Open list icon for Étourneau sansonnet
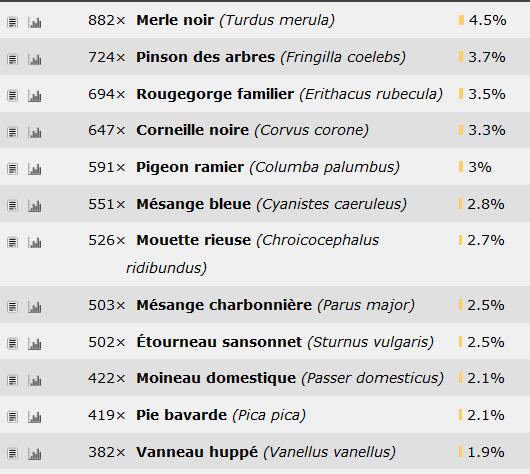Image resolution: width=530 pixels, height=474 pixels. coord(13,343)
